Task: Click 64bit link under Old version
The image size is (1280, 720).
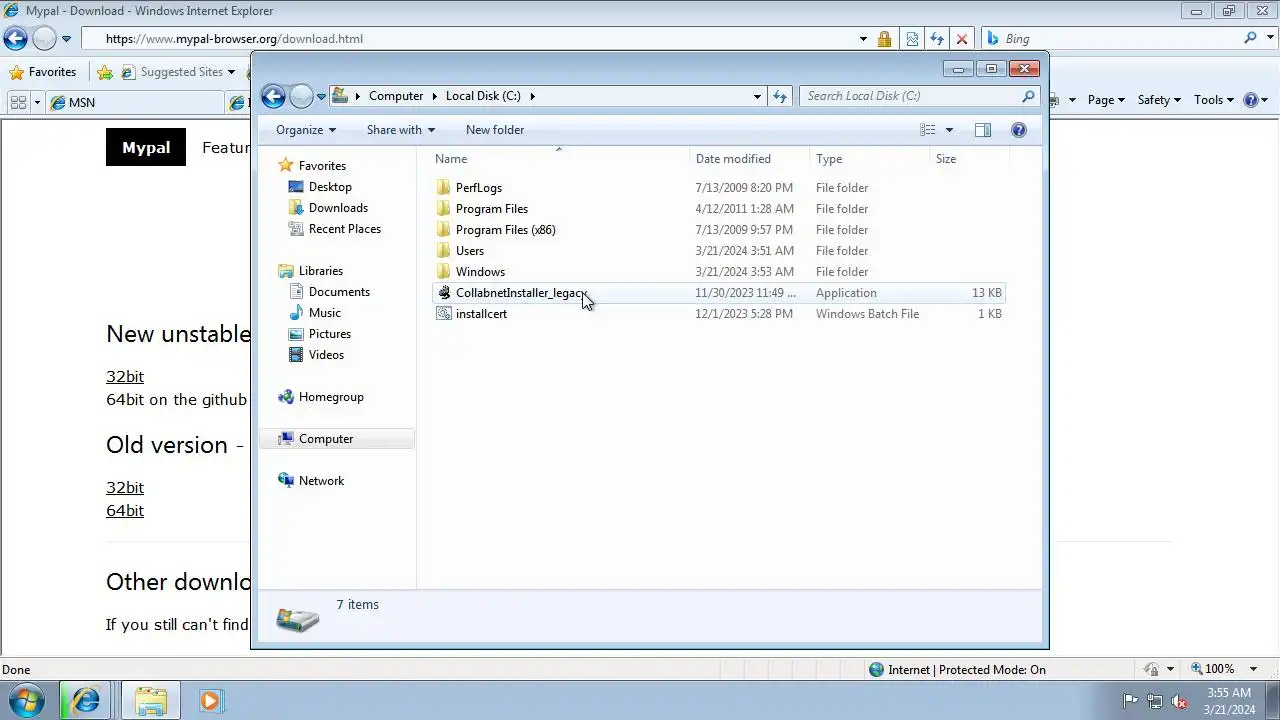Action: (125, 511)
